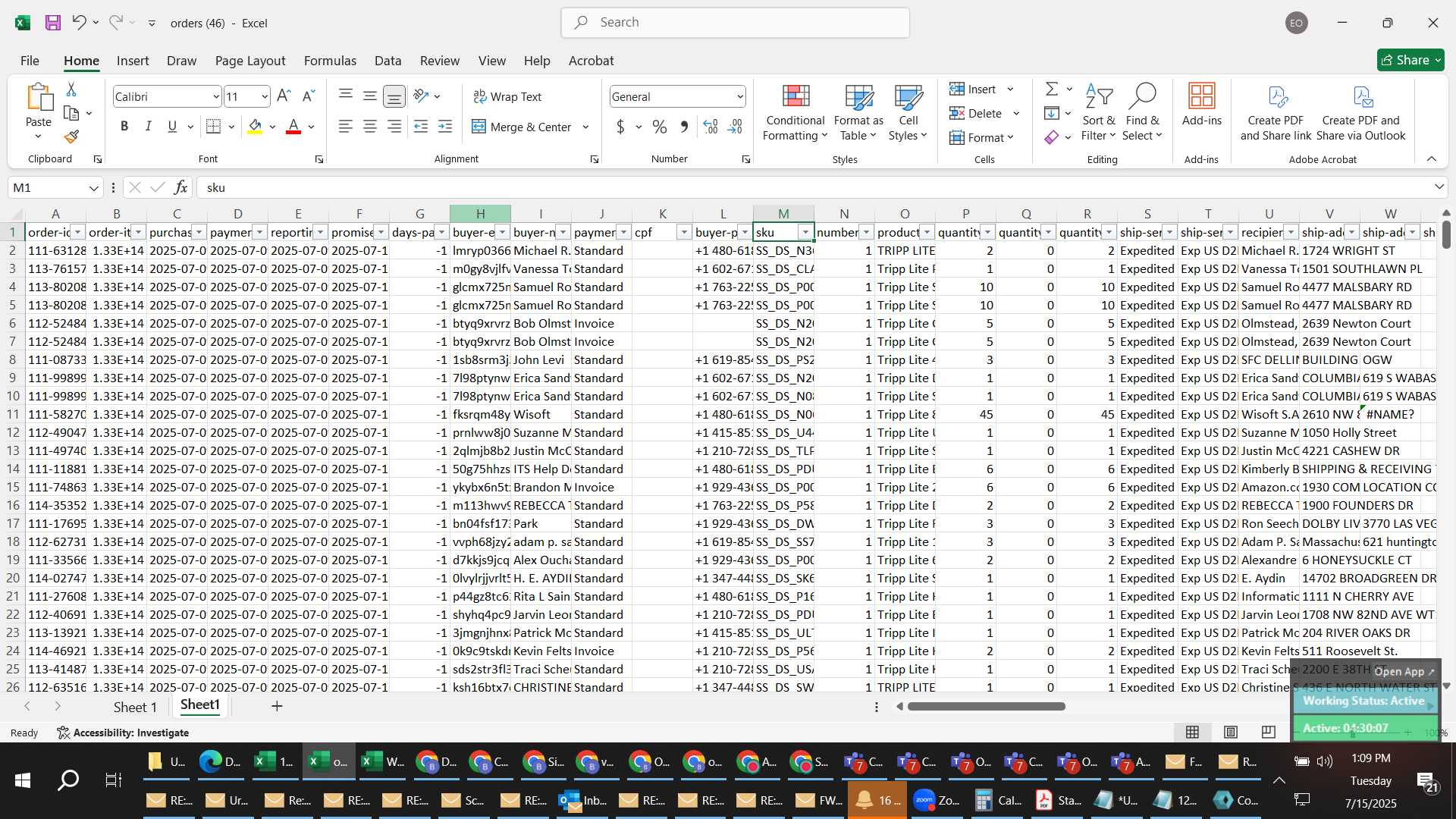Image resolution: width=1456 pixels, height=819 pixels.
Task: Expand Merge & Center options arrow
Action: 585,127
